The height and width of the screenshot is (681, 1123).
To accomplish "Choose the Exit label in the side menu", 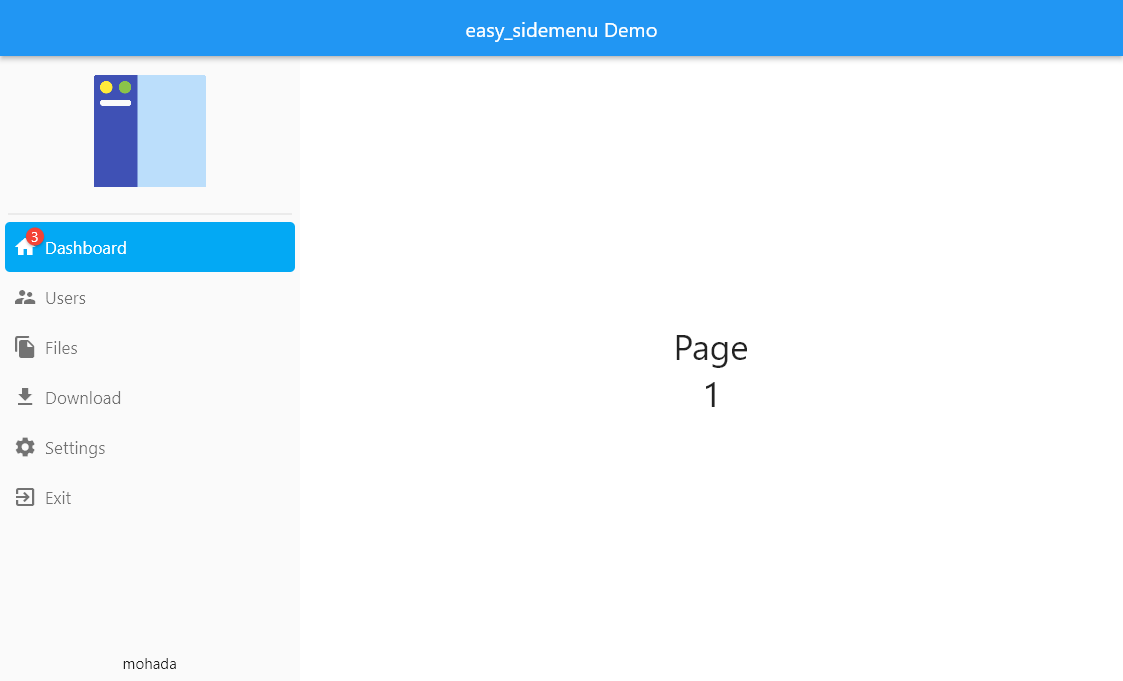I will pyautogui.click(x=58, y=498).
